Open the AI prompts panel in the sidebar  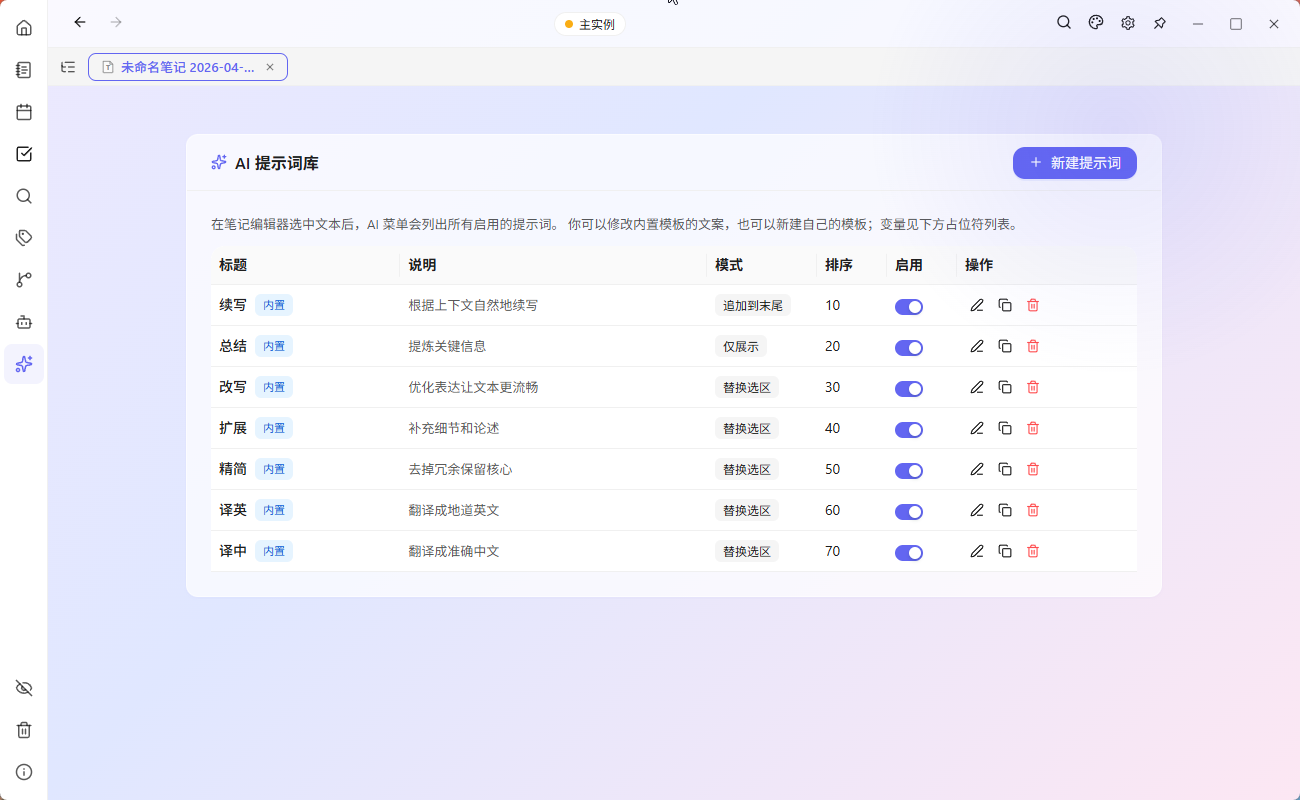24,363
